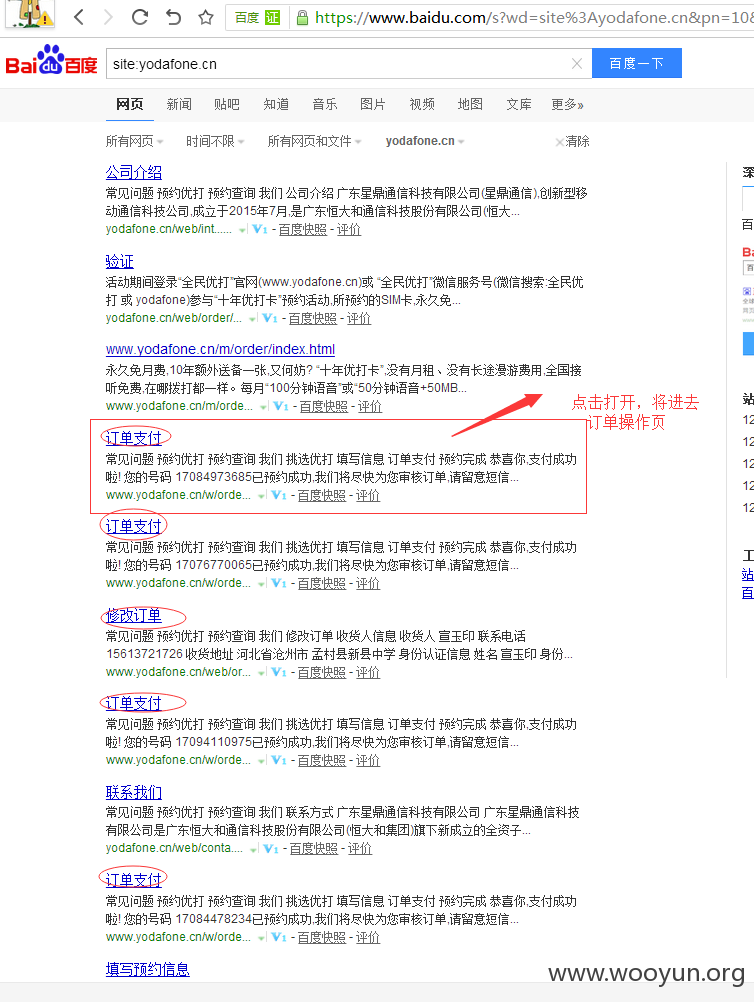Select the 网页 tab
The height and width of the screenshot is (1002, 754).
point(130,104)
